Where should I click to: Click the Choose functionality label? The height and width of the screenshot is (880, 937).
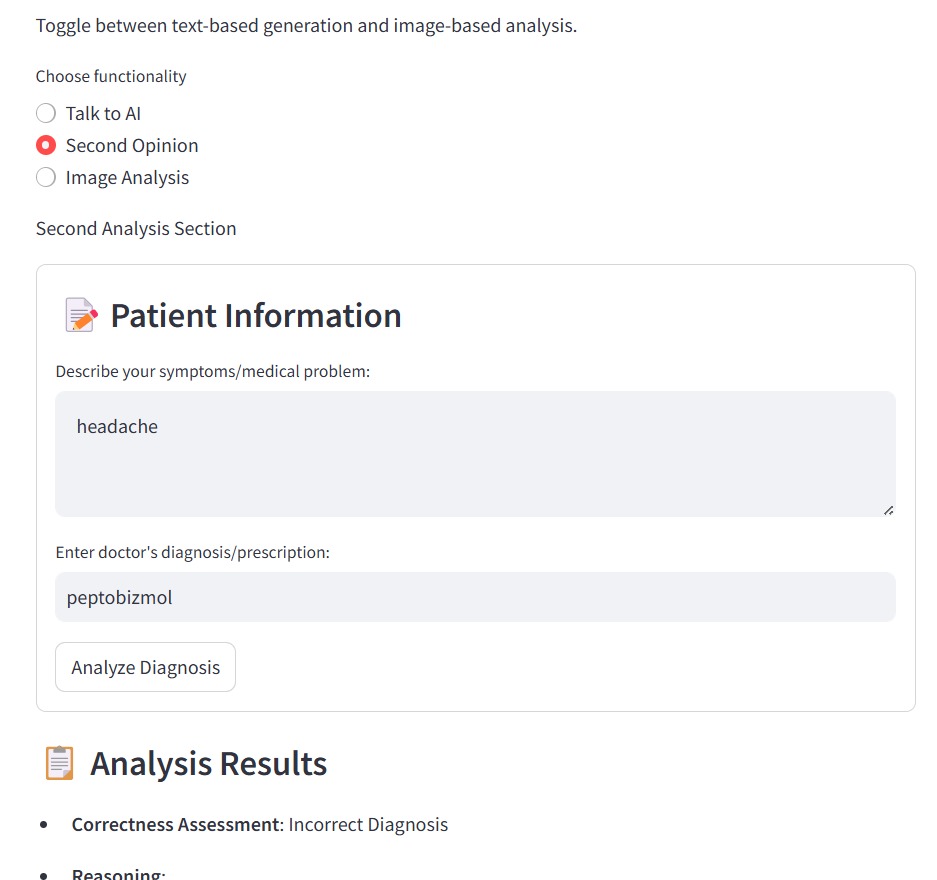tap(111, 77)
